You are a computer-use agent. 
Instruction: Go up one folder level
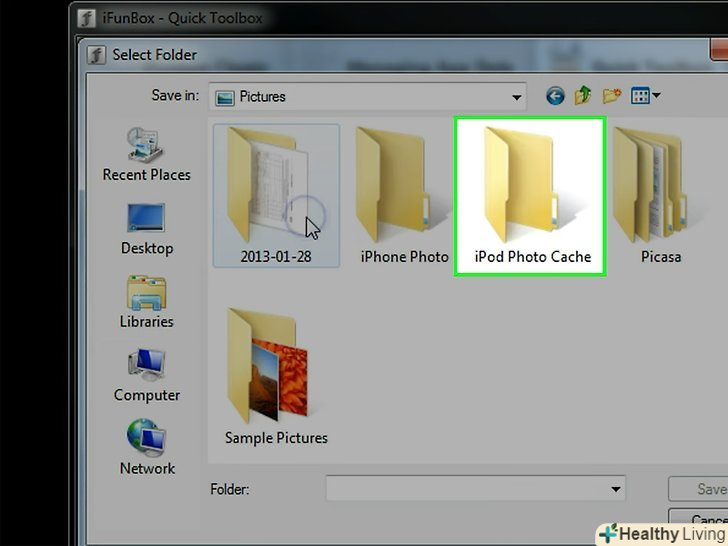point(583,96)
